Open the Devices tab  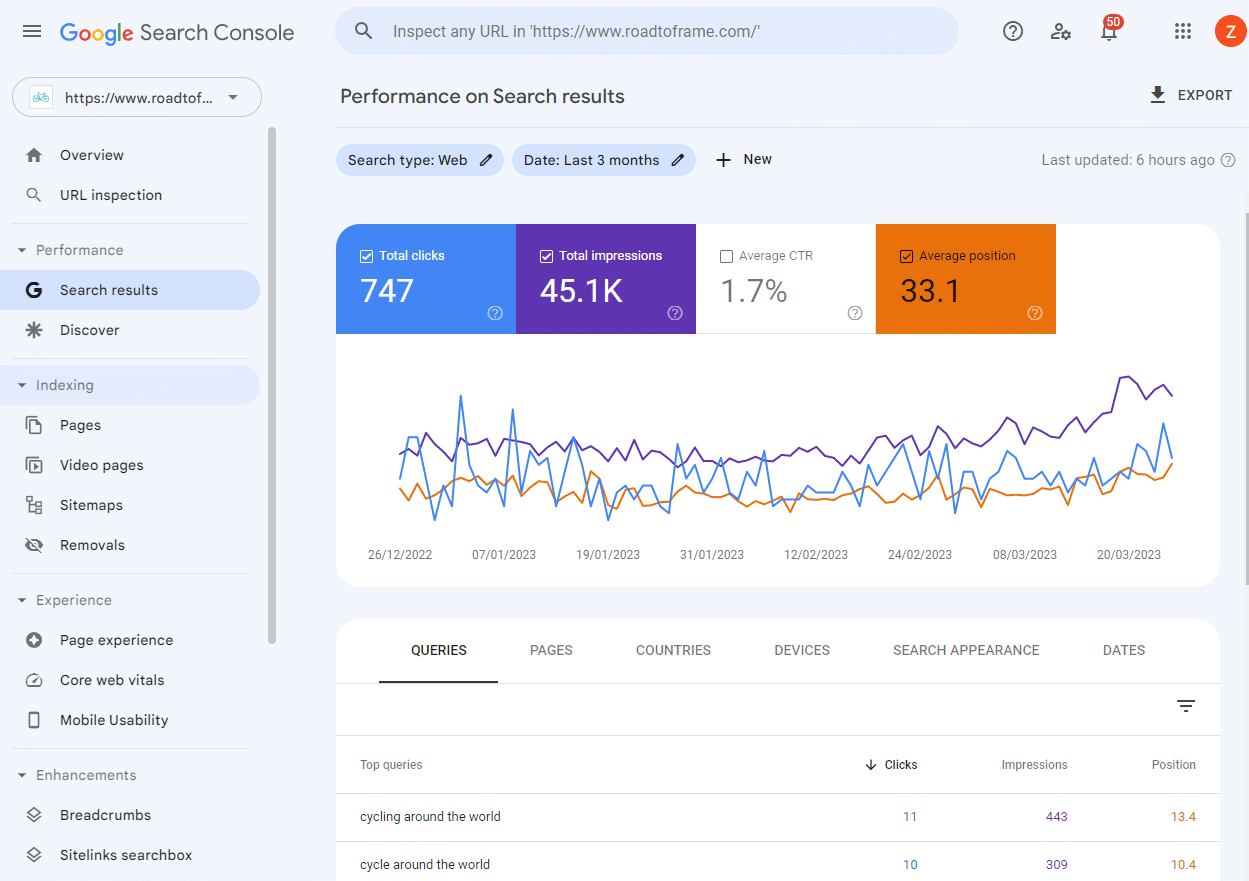[801, 650]
